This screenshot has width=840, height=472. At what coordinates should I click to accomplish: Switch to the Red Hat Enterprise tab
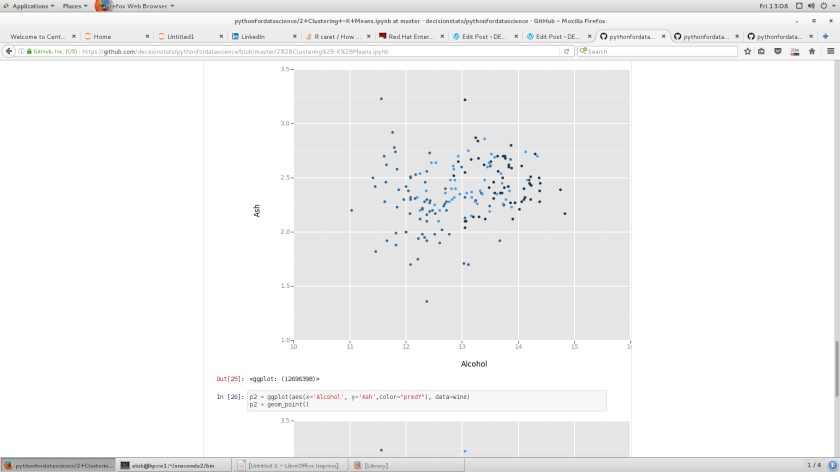click(x=409, y=36)
